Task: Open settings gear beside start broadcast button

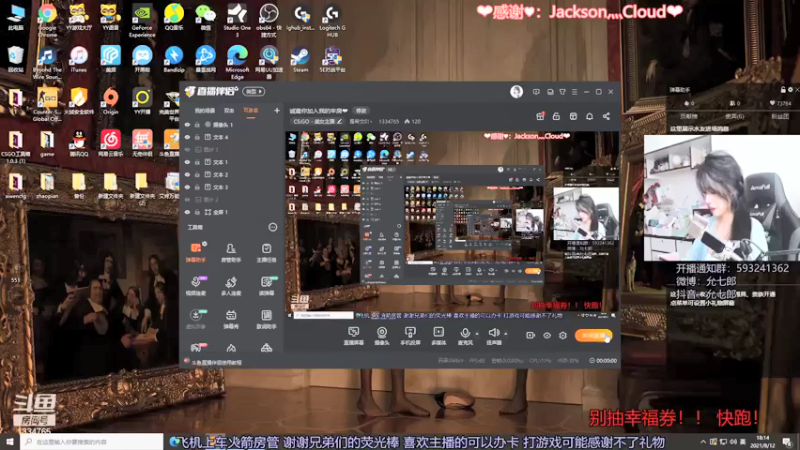Action: click(x=563, y=335)
